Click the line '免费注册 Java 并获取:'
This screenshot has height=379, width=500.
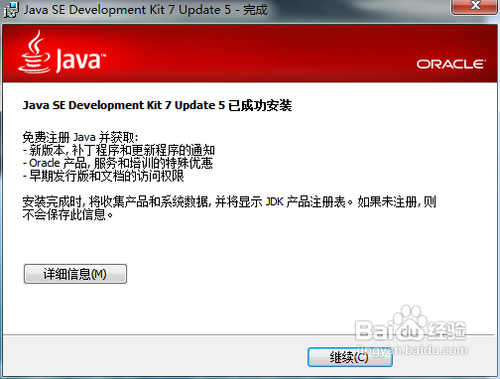tap(80, 137)
